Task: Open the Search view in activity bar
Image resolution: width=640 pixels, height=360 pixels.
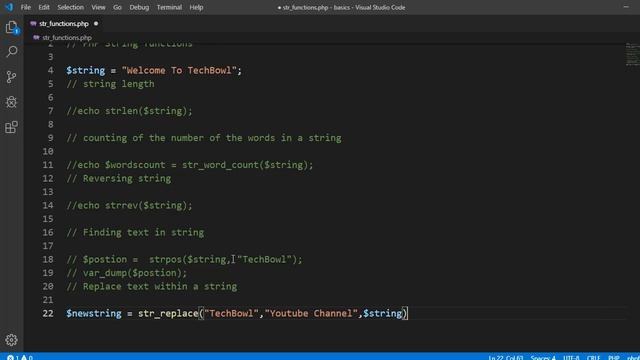Action: 11,51
